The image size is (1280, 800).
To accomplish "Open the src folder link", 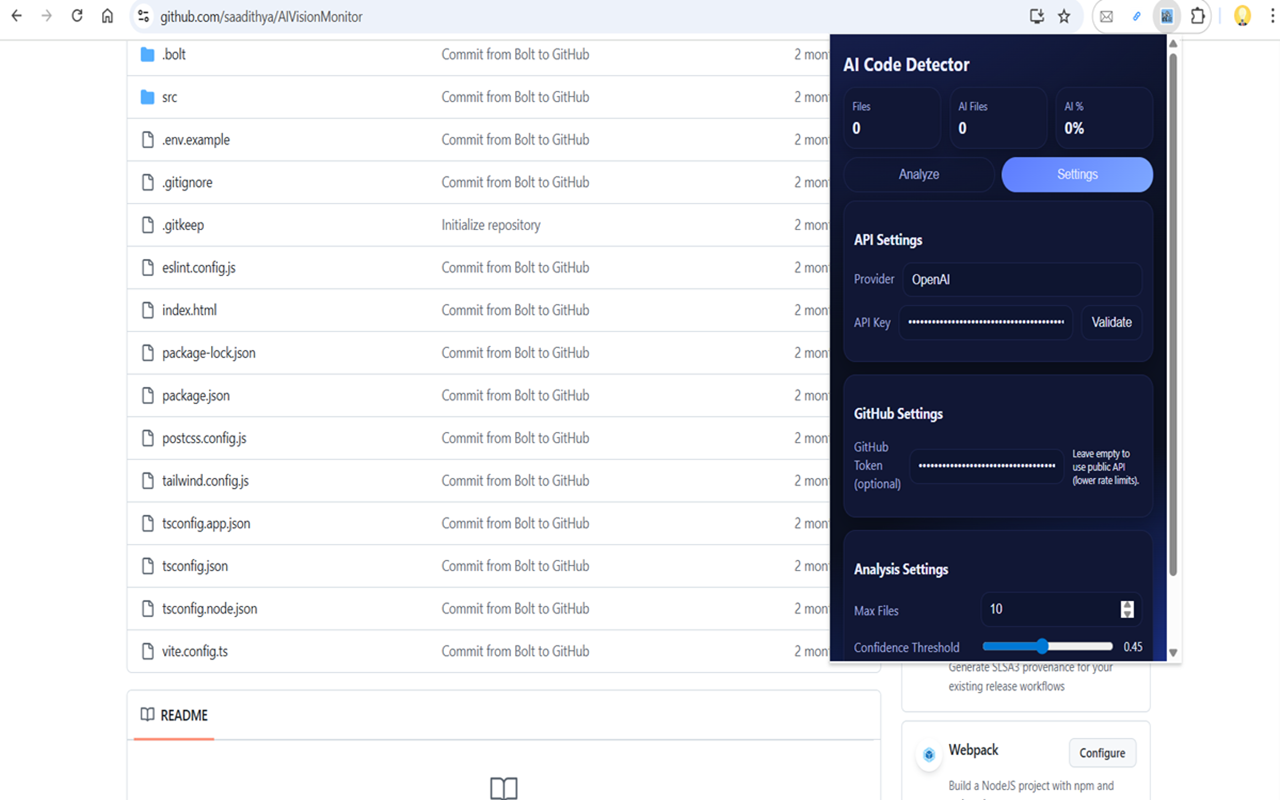I will coord(170,97).
